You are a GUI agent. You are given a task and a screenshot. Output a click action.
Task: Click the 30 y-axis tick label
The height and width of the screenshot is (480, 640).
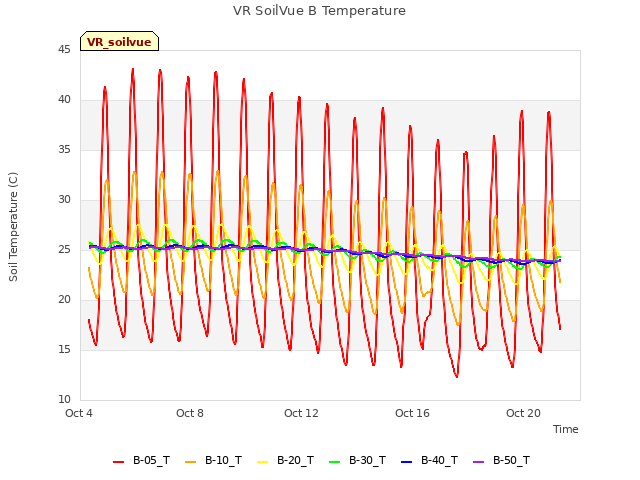click(64, 200)
